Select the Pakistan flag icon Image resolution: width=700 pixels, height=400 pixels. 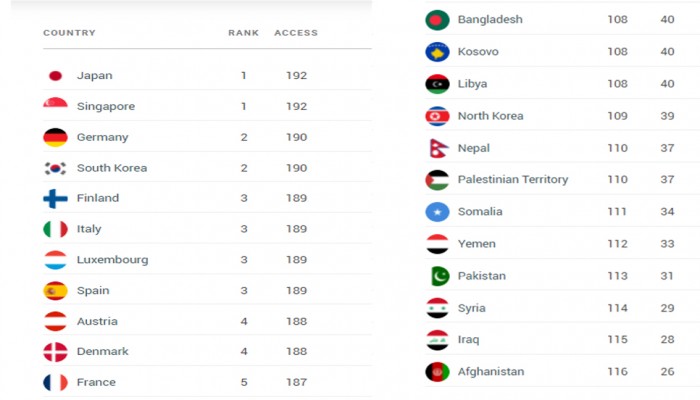439,276
